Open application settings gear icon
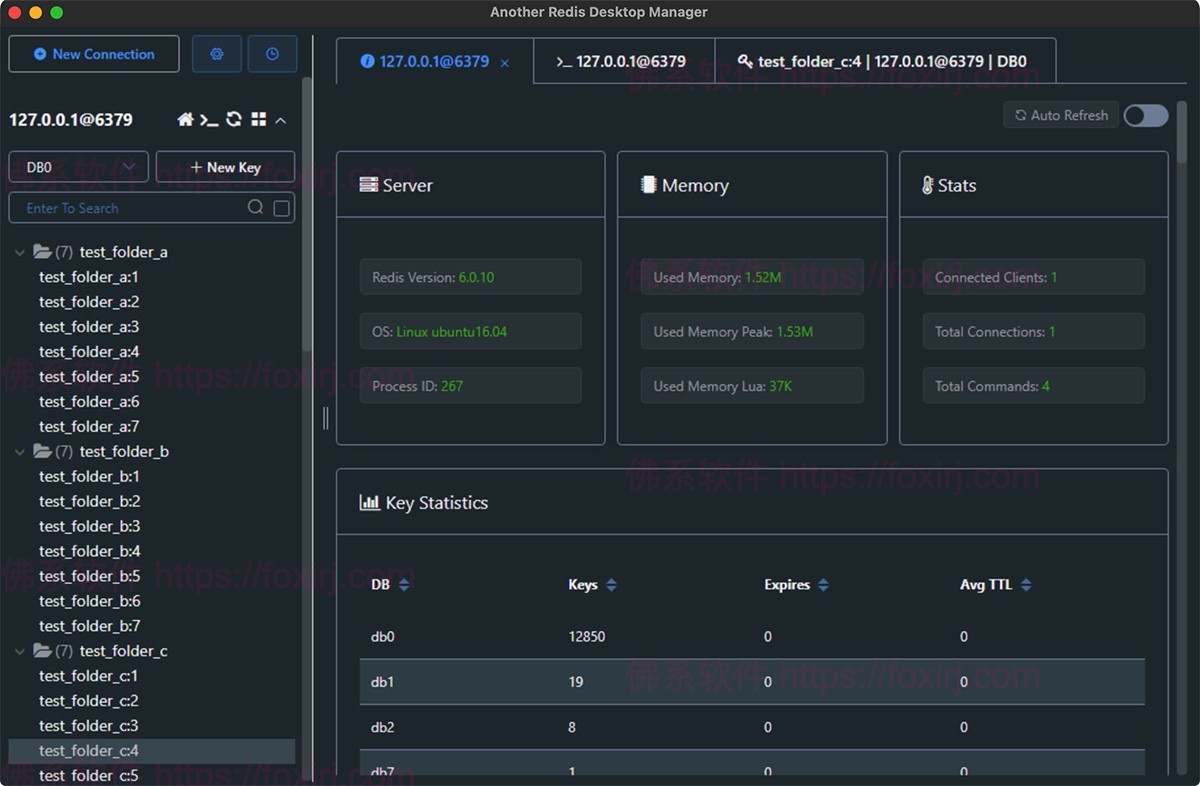This screenshot has height=786, width=1200. (x=216, y=53)
